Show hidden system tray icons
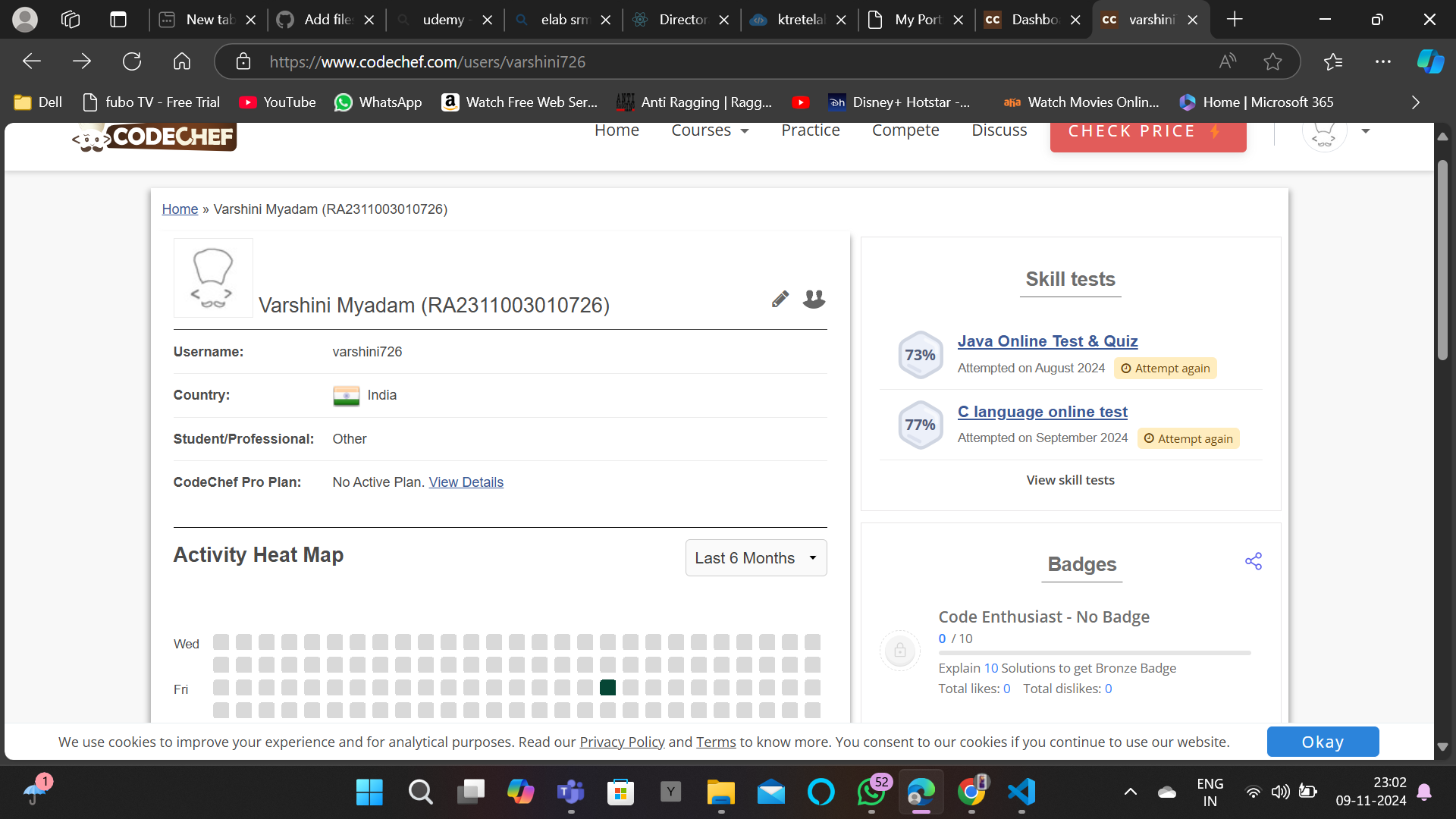This screenshot has height=819, width=1456. point(1130,792)
